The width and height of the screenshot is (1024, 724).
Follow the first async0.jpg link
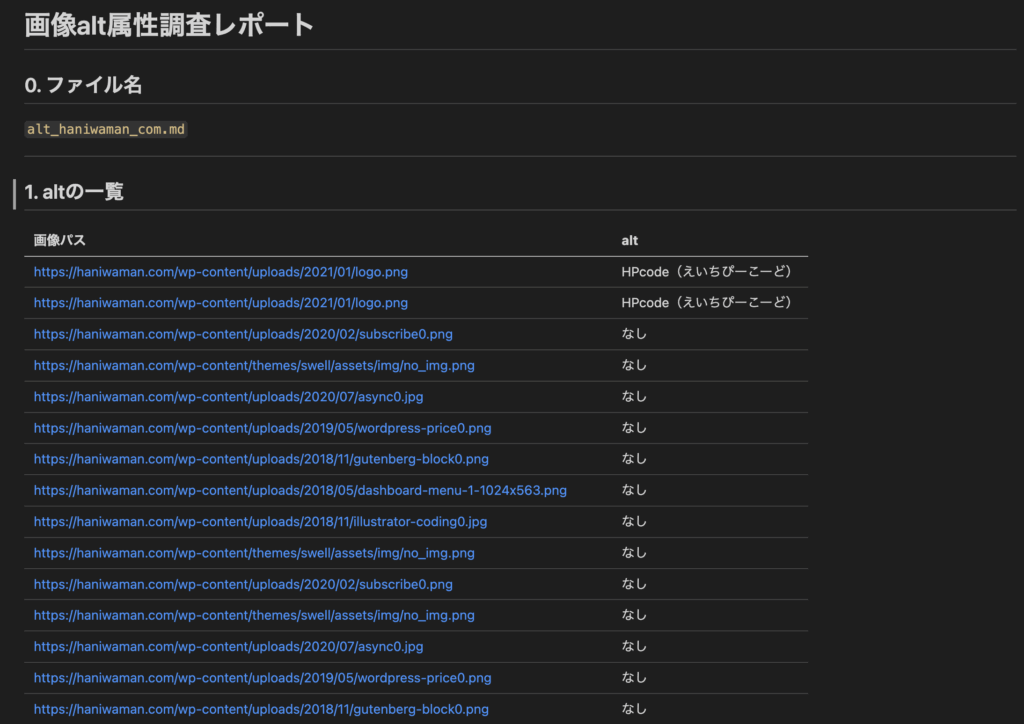click(228, 397)
